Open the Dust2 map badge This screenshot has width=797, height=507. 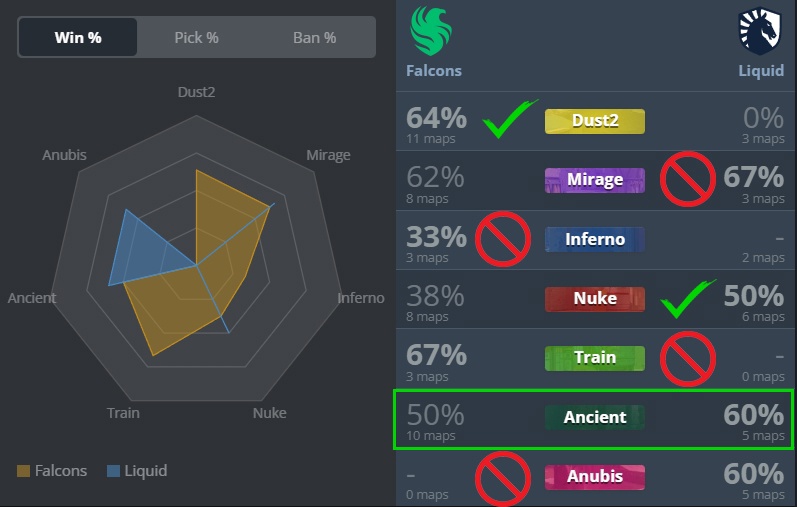595,121
